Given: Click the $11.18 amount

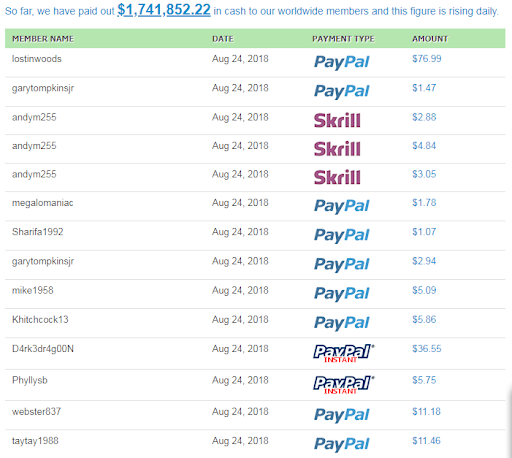Looking at the screenshot, I should tap(426, 412).
